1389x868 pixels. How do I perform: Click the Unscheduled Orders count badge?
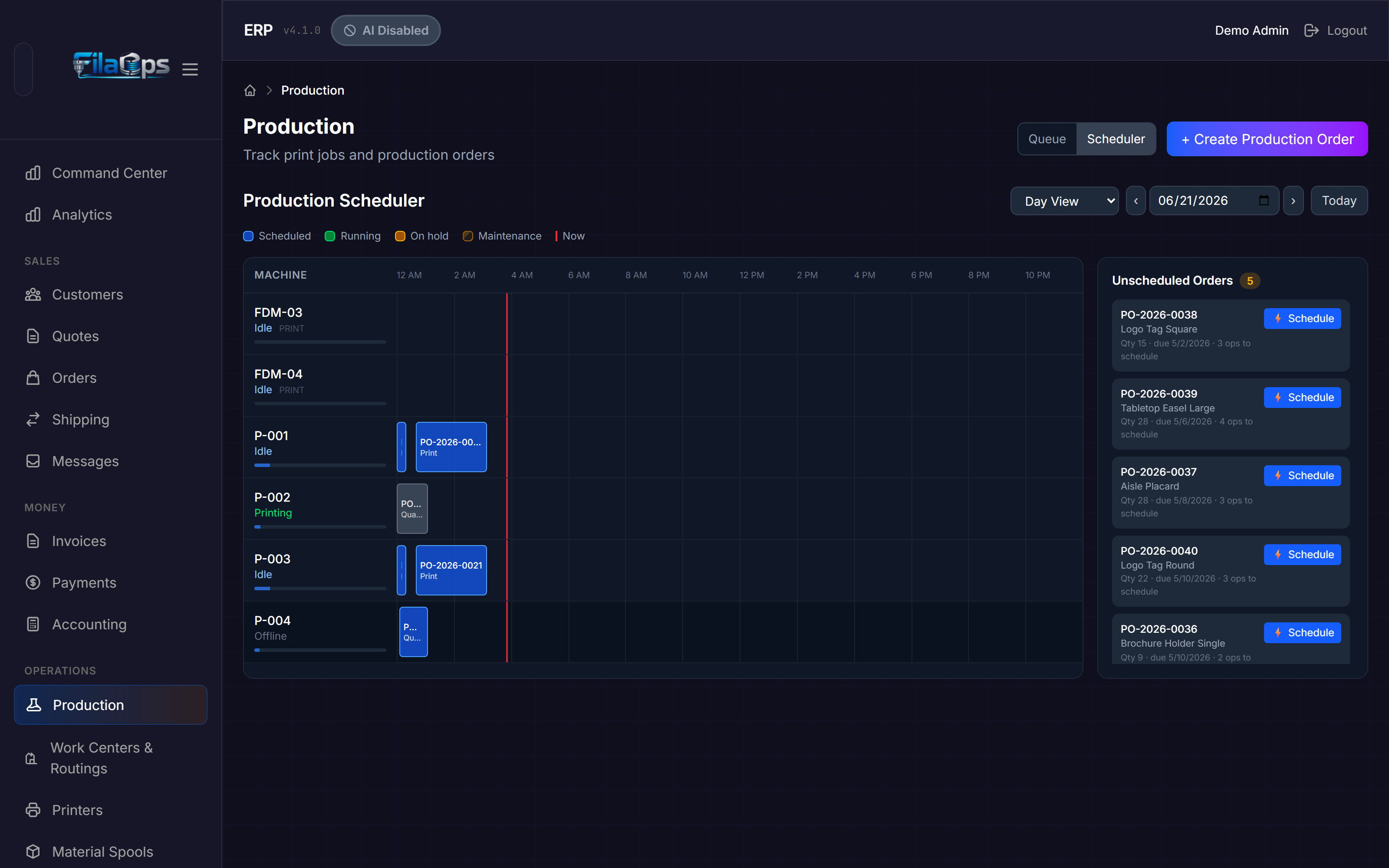1250,281
